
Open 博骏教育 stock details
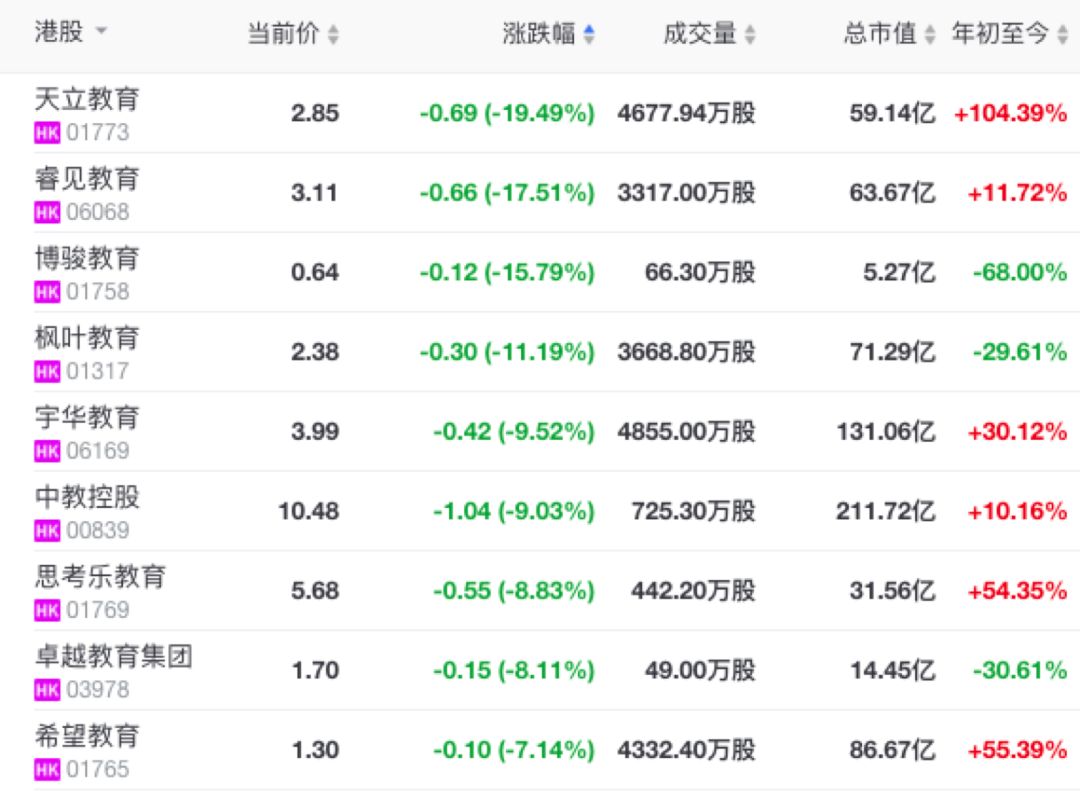click(87, 258)
